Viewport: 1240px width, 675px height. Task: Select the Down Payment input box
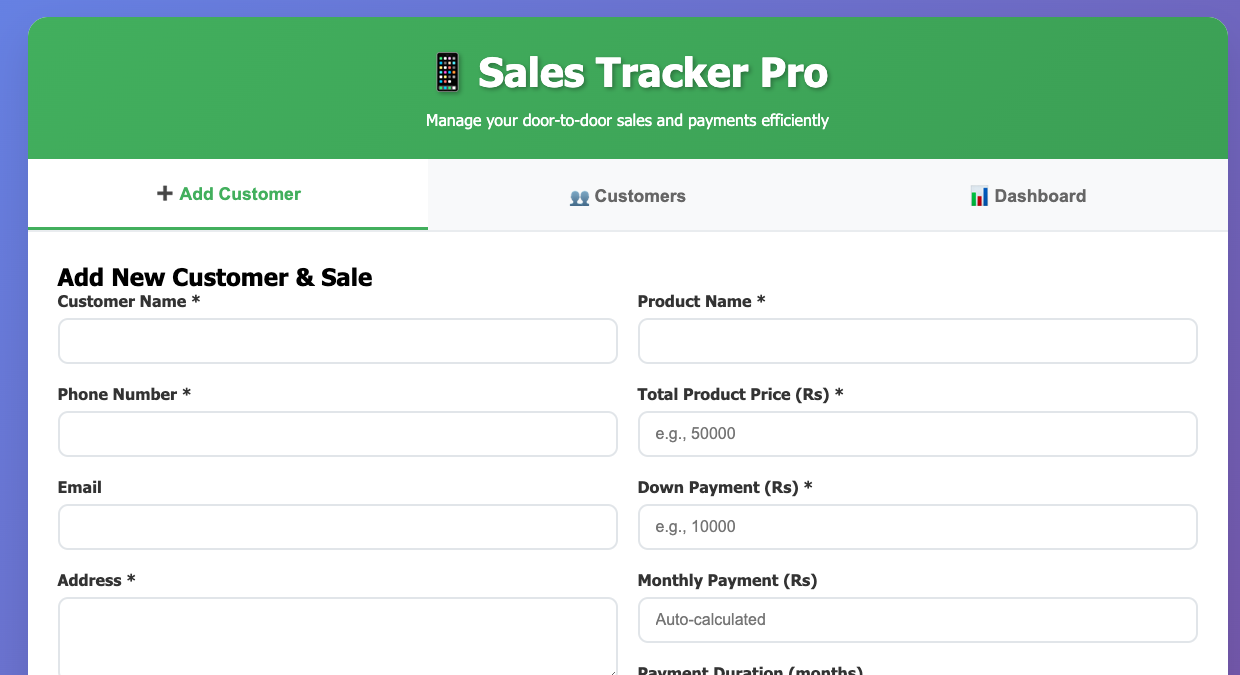click(917, 527)
